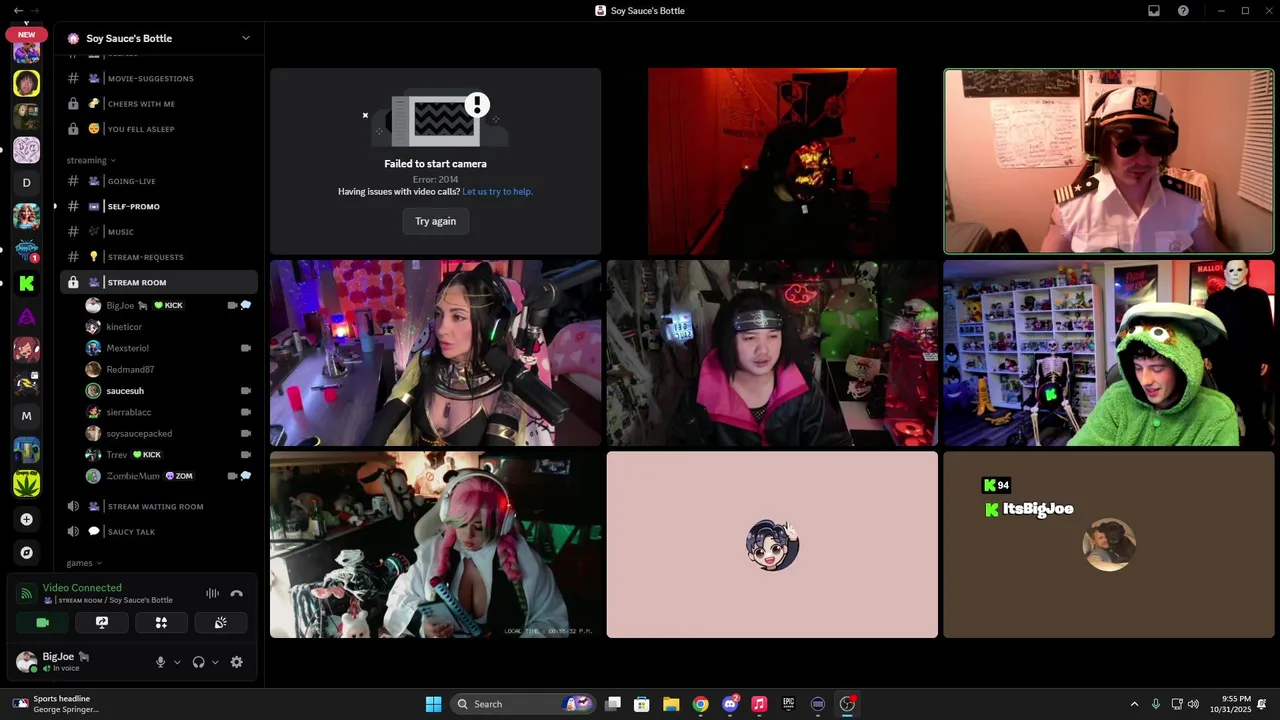Viewport: 1280px width, 720px height.
Task: Click Try again for the failed camera
Action: tap(435, 221)
